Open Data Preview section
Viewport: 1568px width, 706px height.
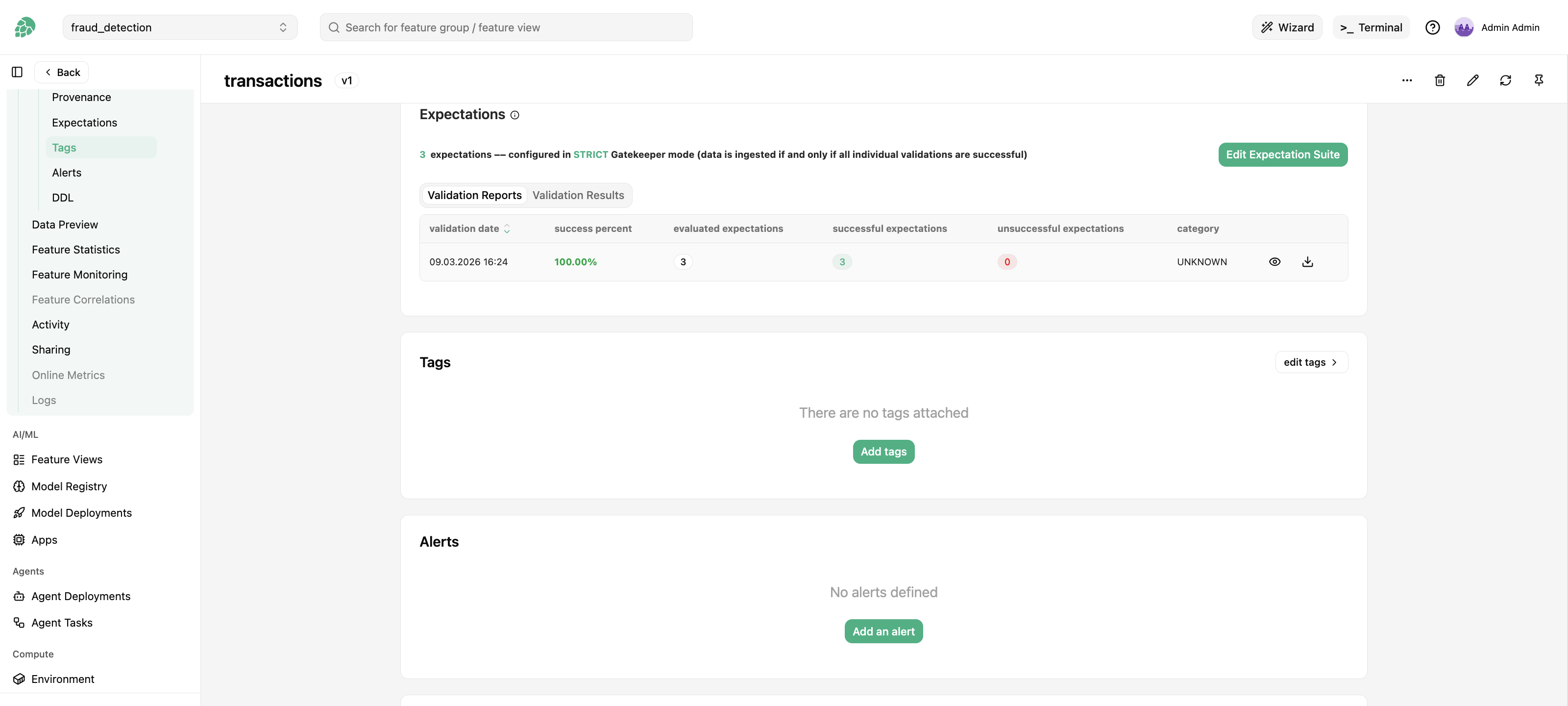coord(65,225)
